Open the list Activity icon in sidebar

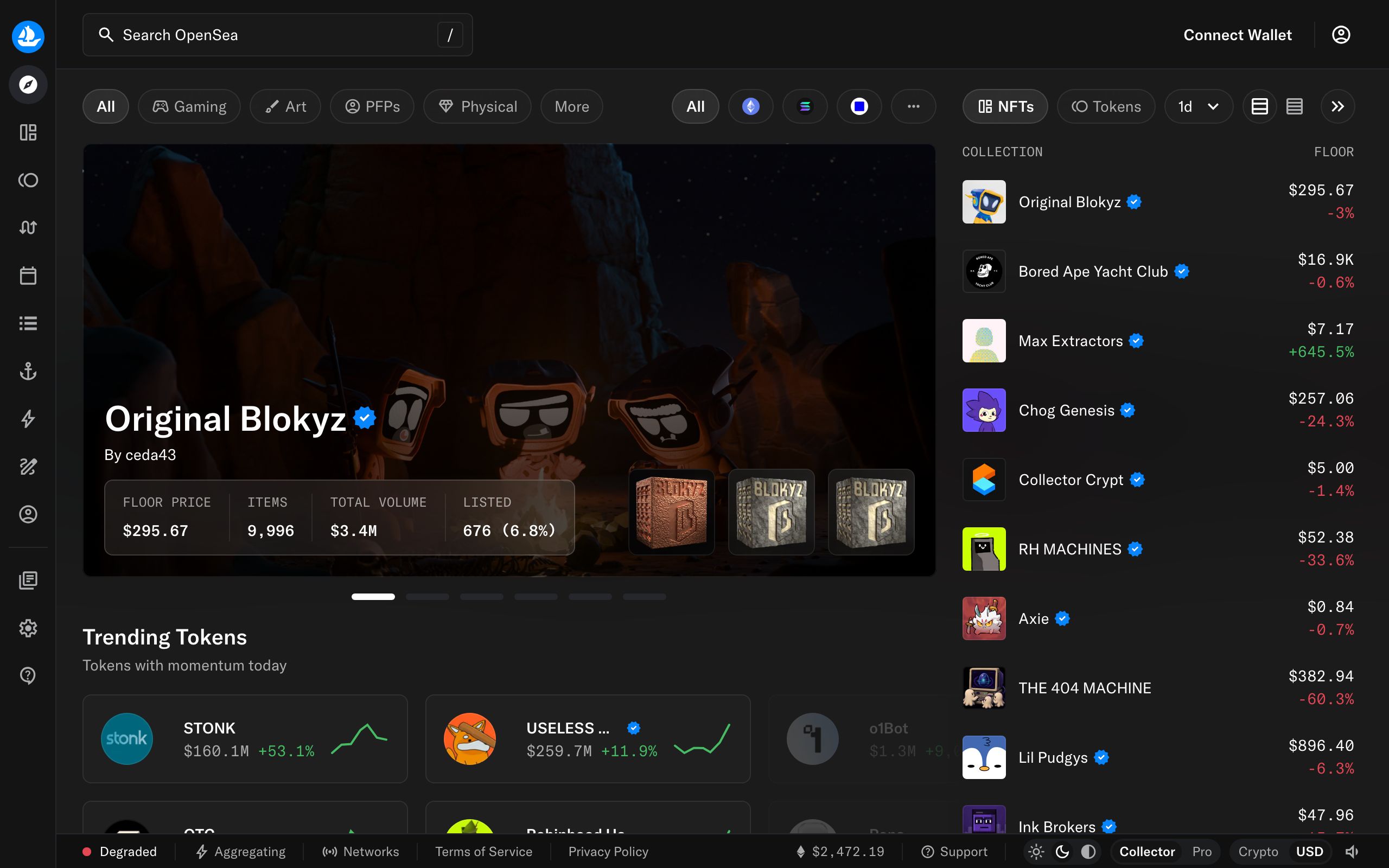[x=28, y=323]
